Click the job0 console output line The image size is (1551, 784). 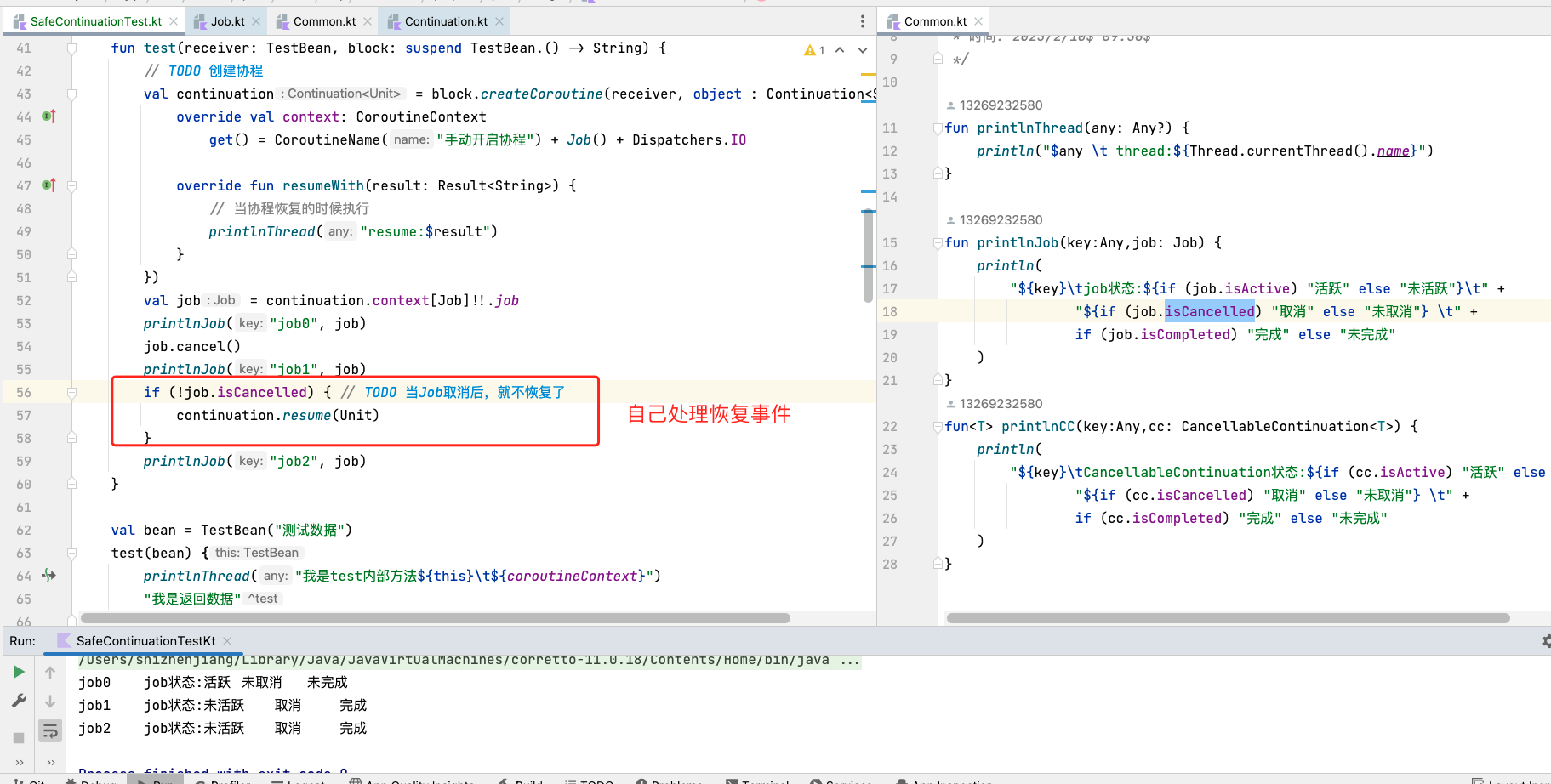coord(213,682)
